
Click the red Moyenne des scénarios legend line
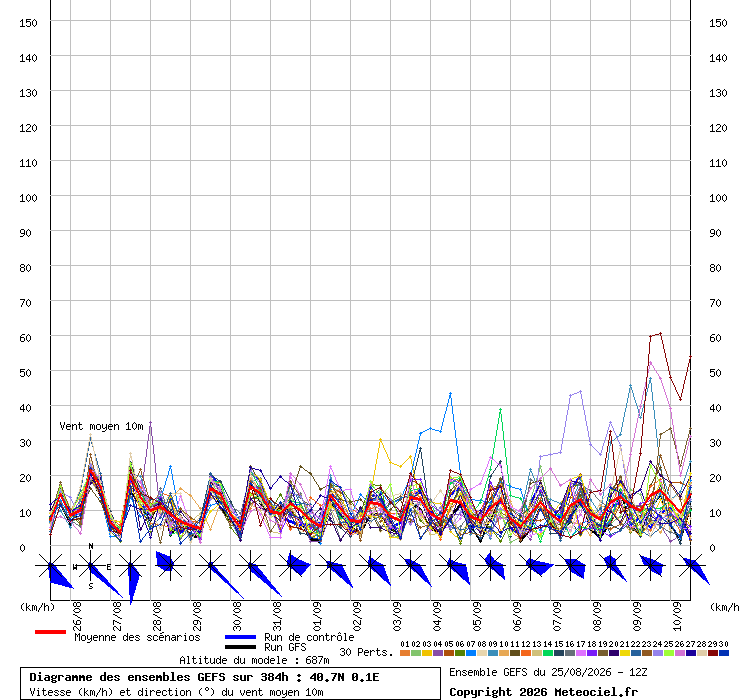(x=50, y=632)
